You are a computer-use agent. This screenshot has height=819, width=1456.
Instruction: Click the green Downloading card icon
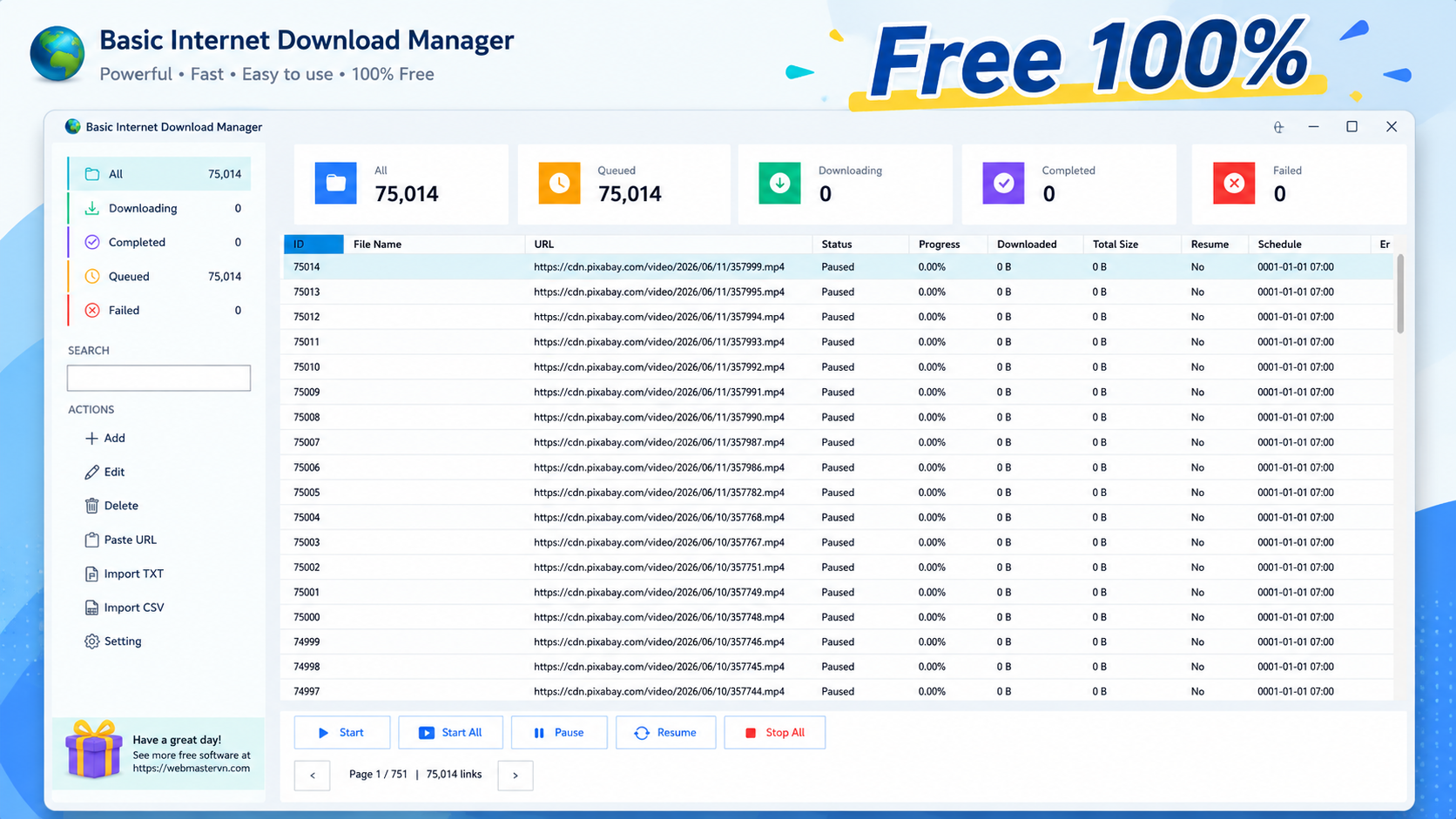[x=779, y=183]
